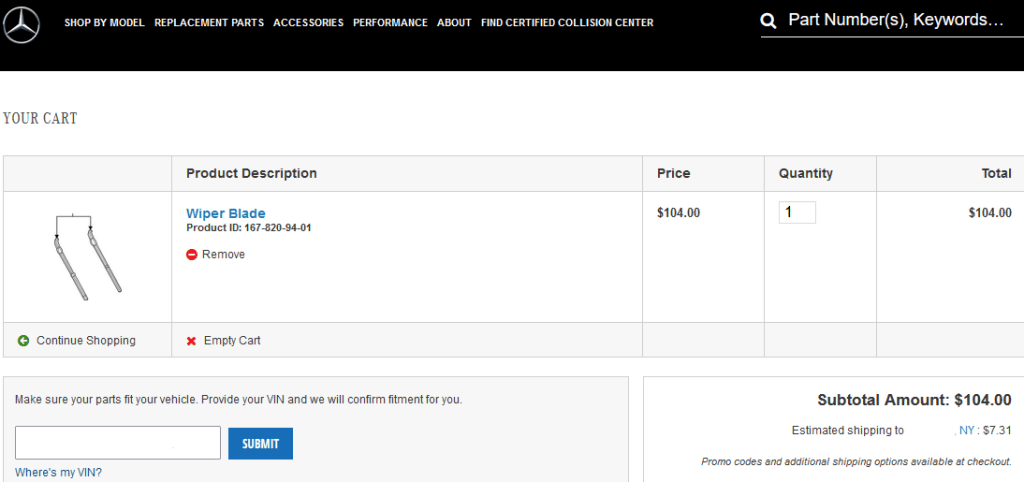
Task: Open Find Certified Collision Center
Action: coord(567,22)
